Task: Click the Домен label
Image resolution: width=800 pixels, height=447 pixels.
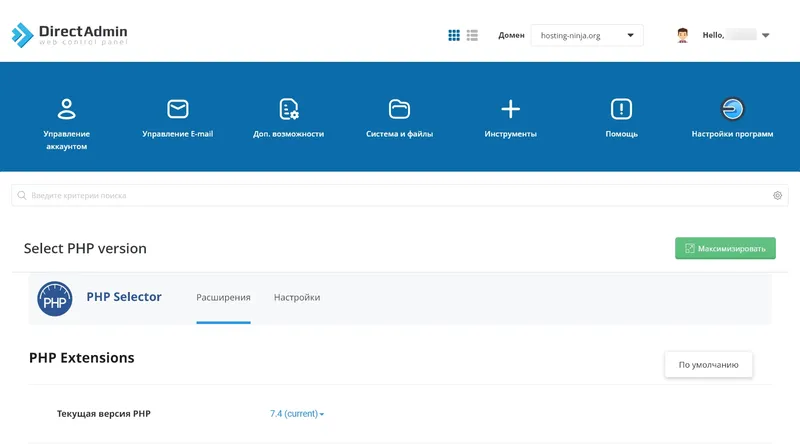Action: pos(511,35)
